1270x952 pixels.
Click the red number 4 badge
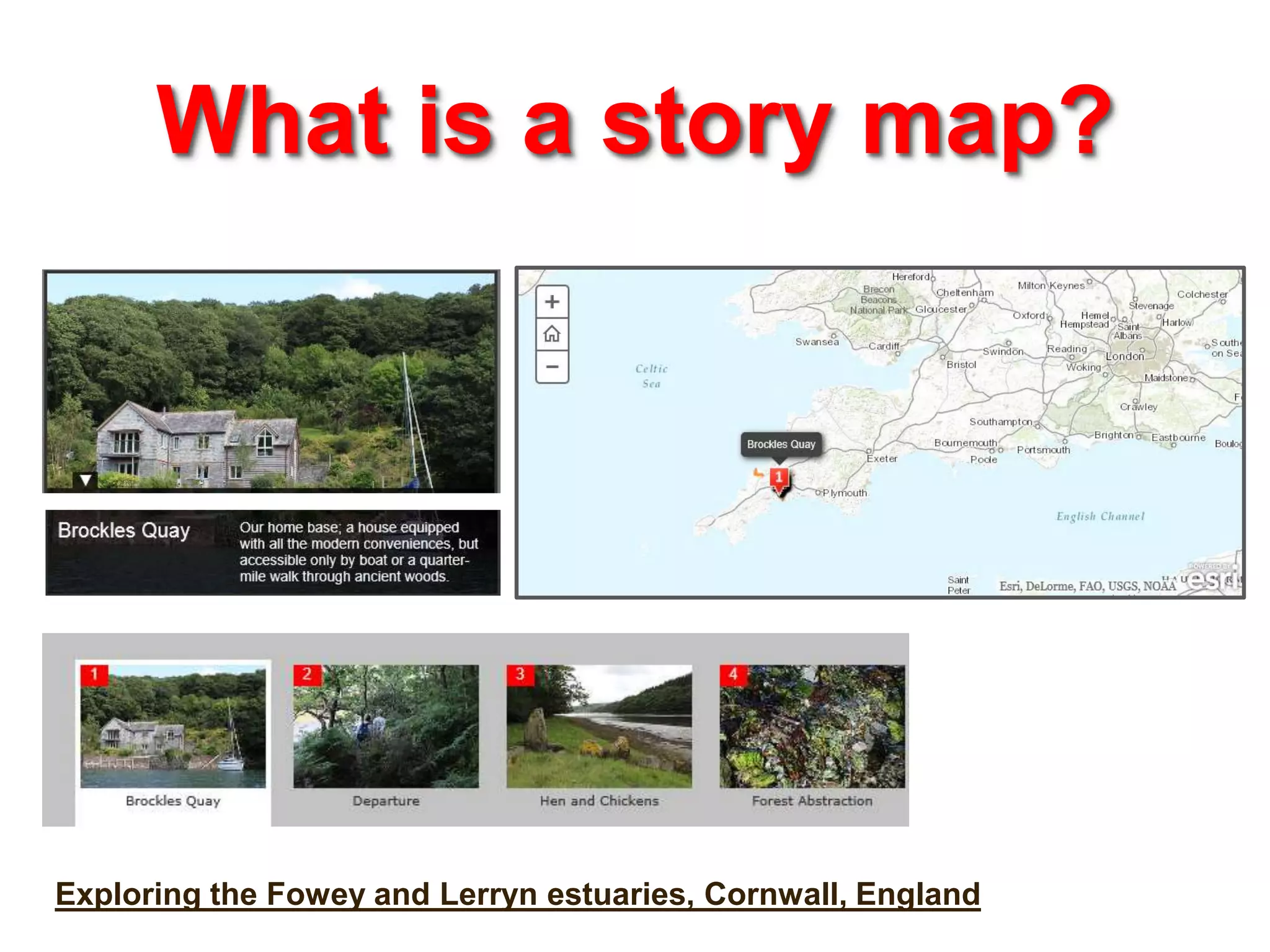[x=733, y=674]
